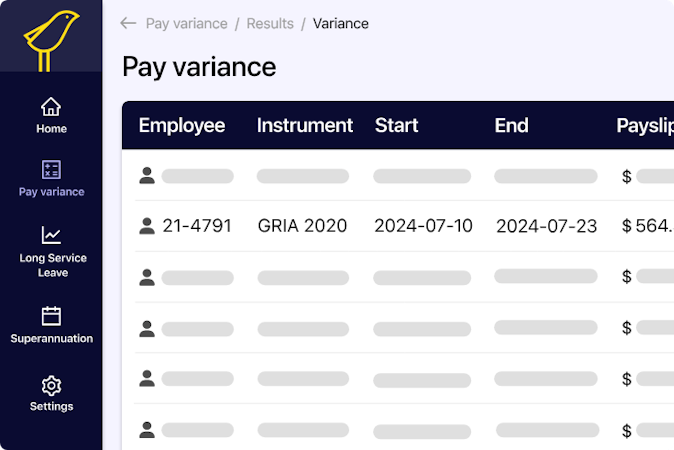The height and width of the screenshot is (450, 674).
Task: Click person icon beside employee 21-4791
Action: 147,226
